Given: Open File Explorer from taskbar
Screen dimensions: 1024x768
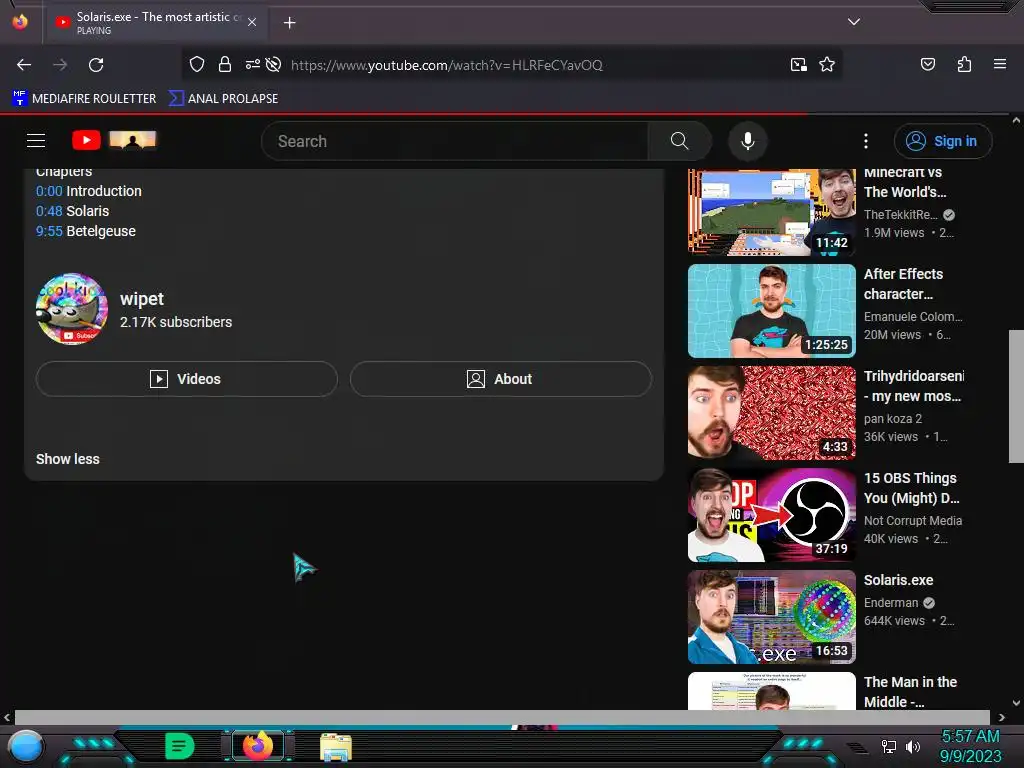Looking at the screenshot, I should pos(336,747).
